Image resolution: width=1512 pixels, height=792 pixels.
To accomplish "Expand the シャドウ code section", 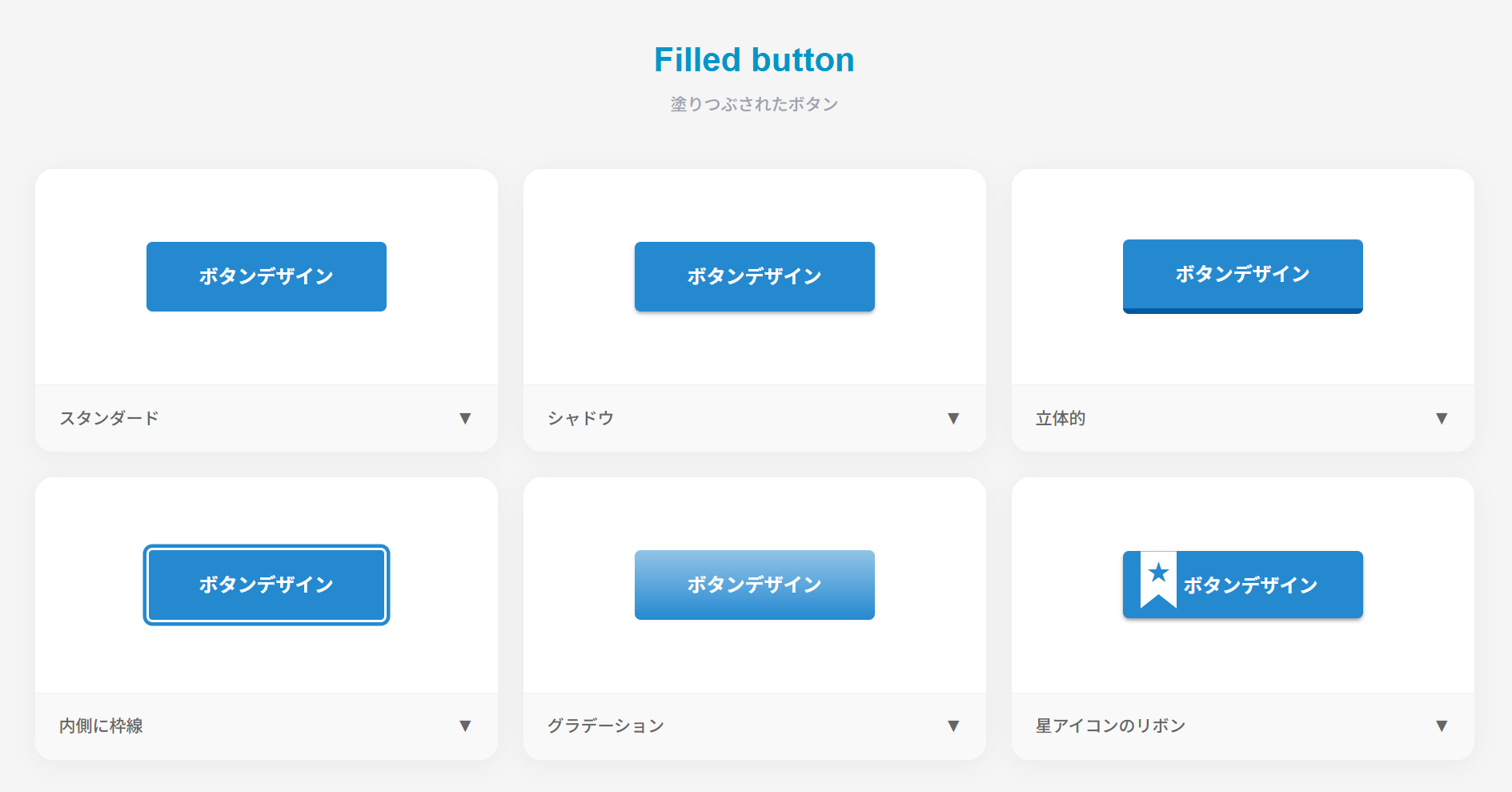I will (x=953, y=418).
